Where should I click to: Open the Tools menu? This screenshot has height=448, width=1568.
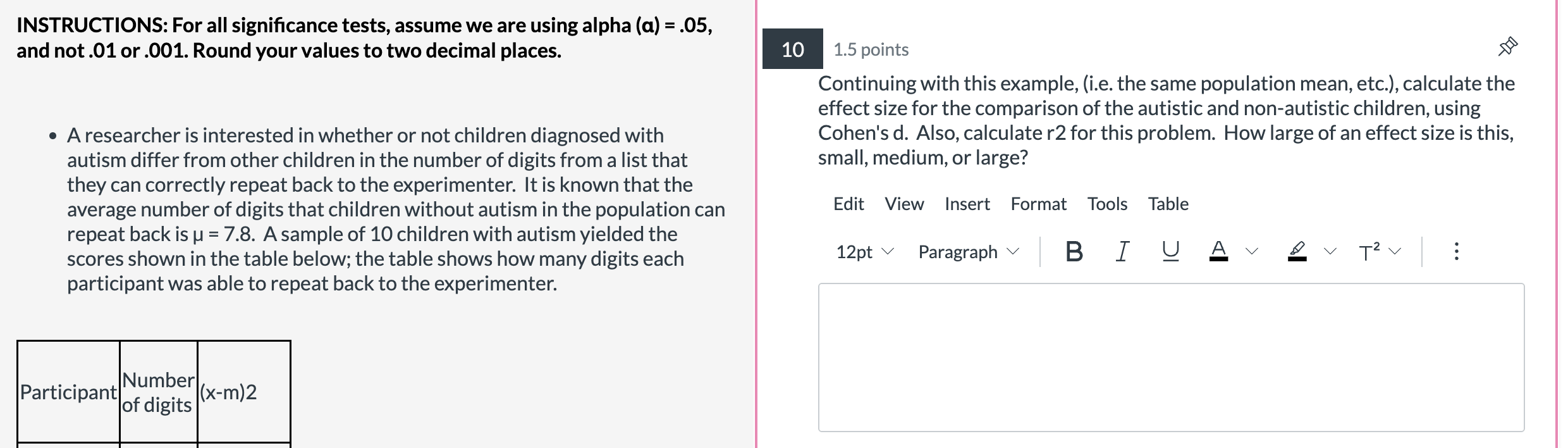[x=1107, y=204]
